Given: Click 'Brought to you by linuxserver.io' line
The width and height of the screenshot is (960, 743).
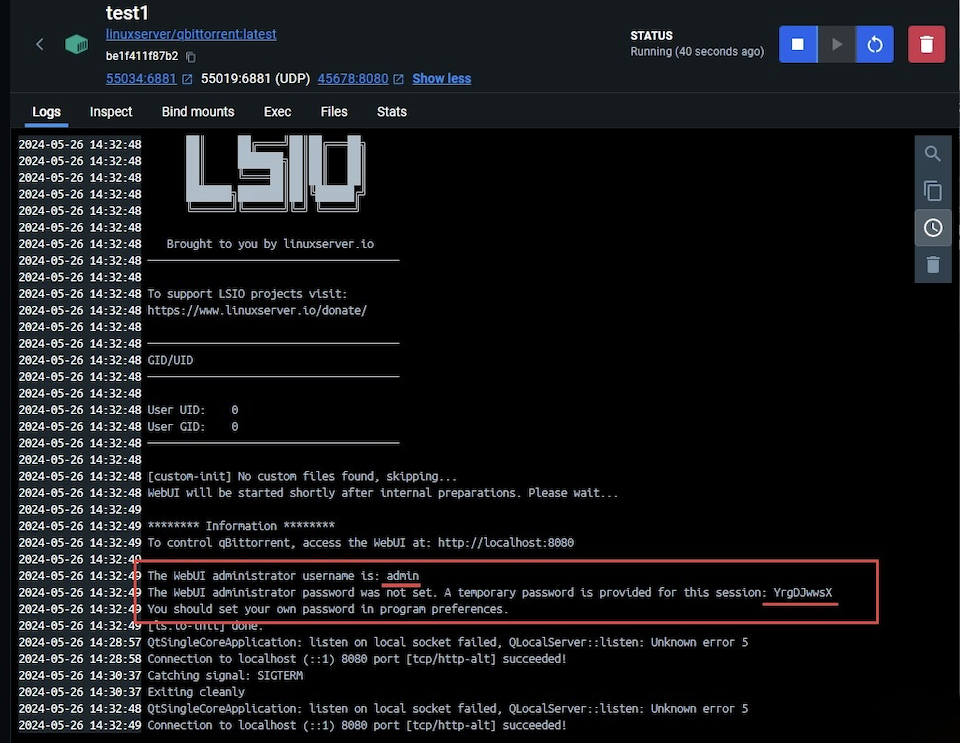Looking at the screenshot, I should tap(270, 244).
